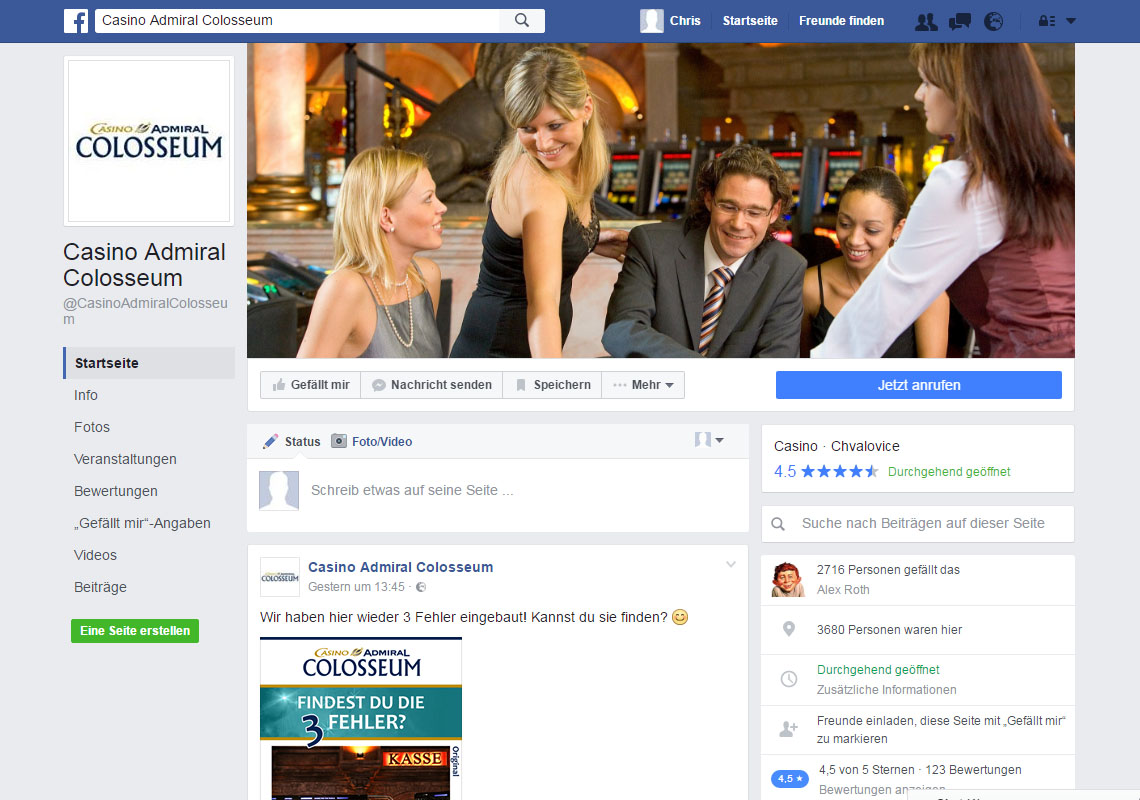Screen dimensions: 1140x800
Task: Click Durchgehend geöffnet in info list
Action: click(x=878, y=670)
